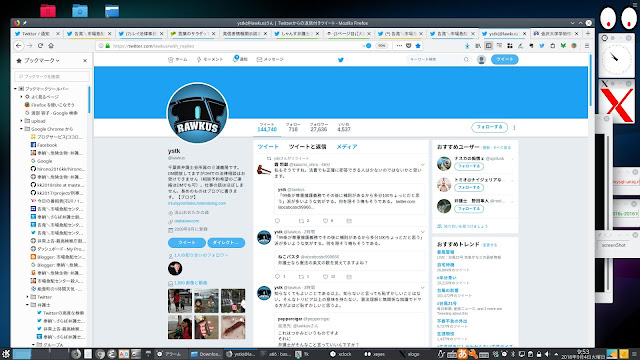
Task: Click the reply icon under the first tweet
Action: click(278, 221)
